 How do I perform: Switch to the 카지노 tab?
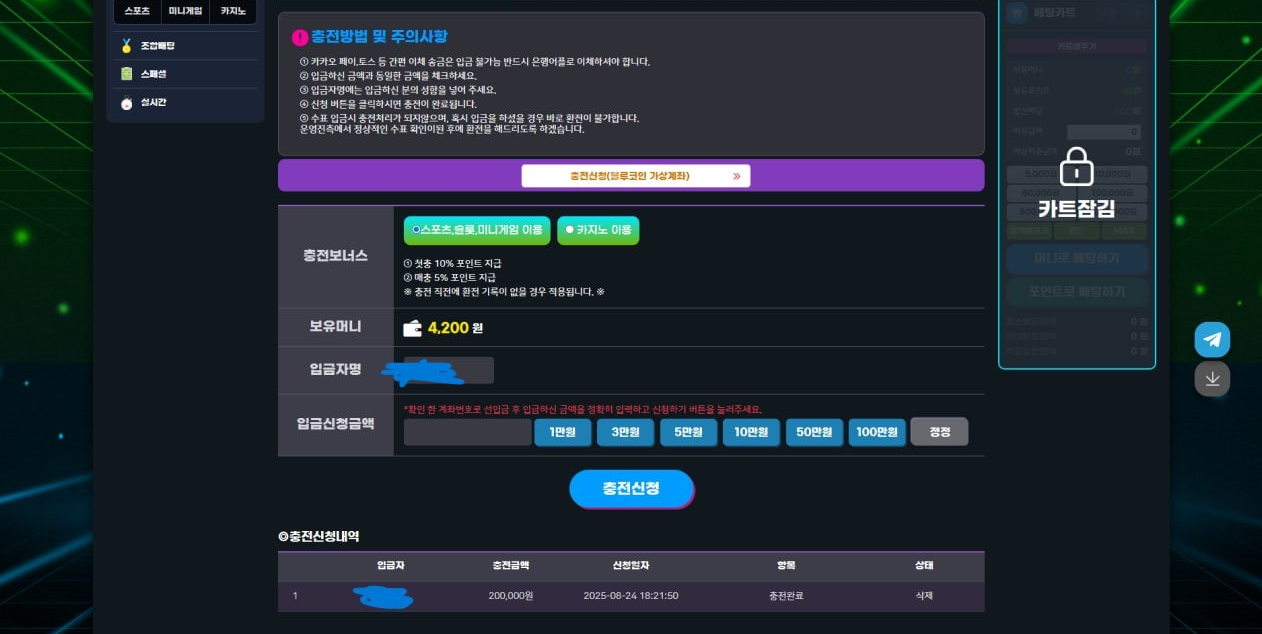232,11
